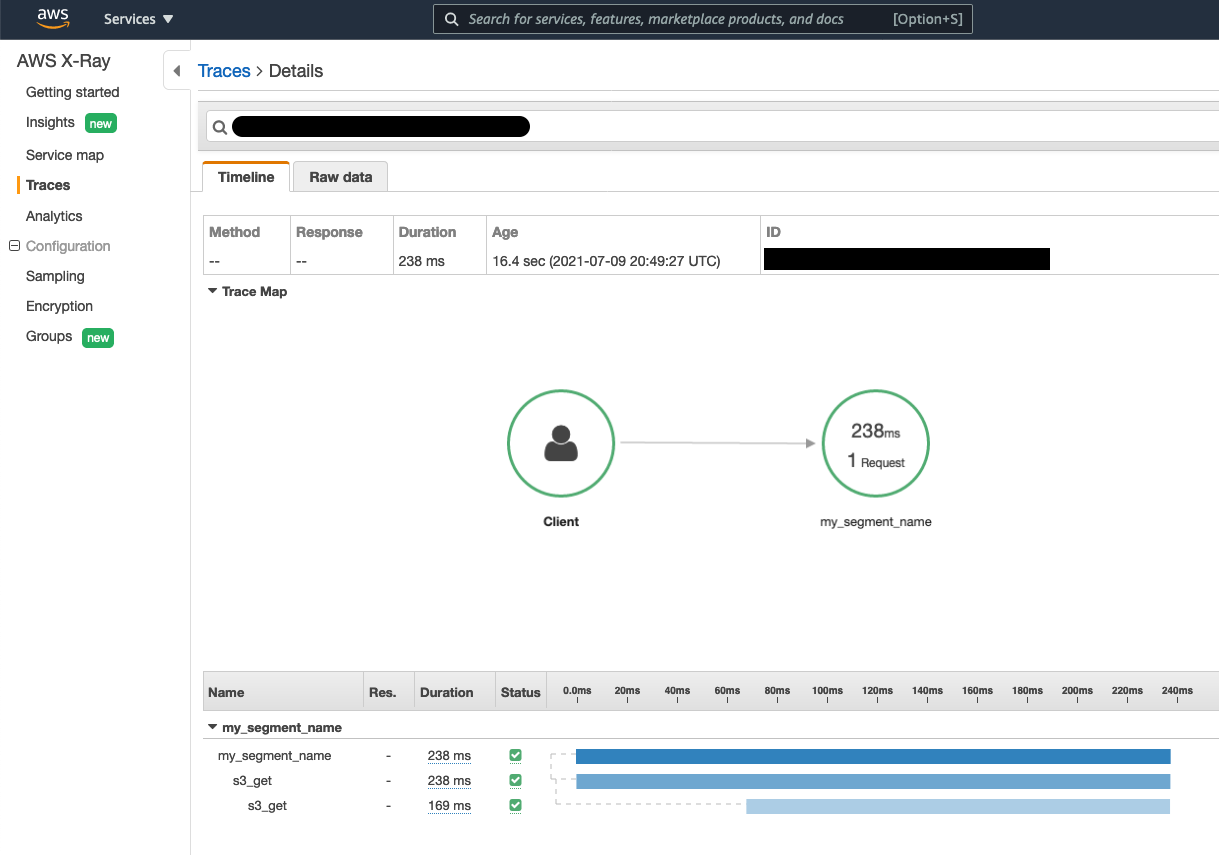Click the 169 ms s3_get timeline bar
This screenshot has width=1219, height=855.
[x=958, y=806]
